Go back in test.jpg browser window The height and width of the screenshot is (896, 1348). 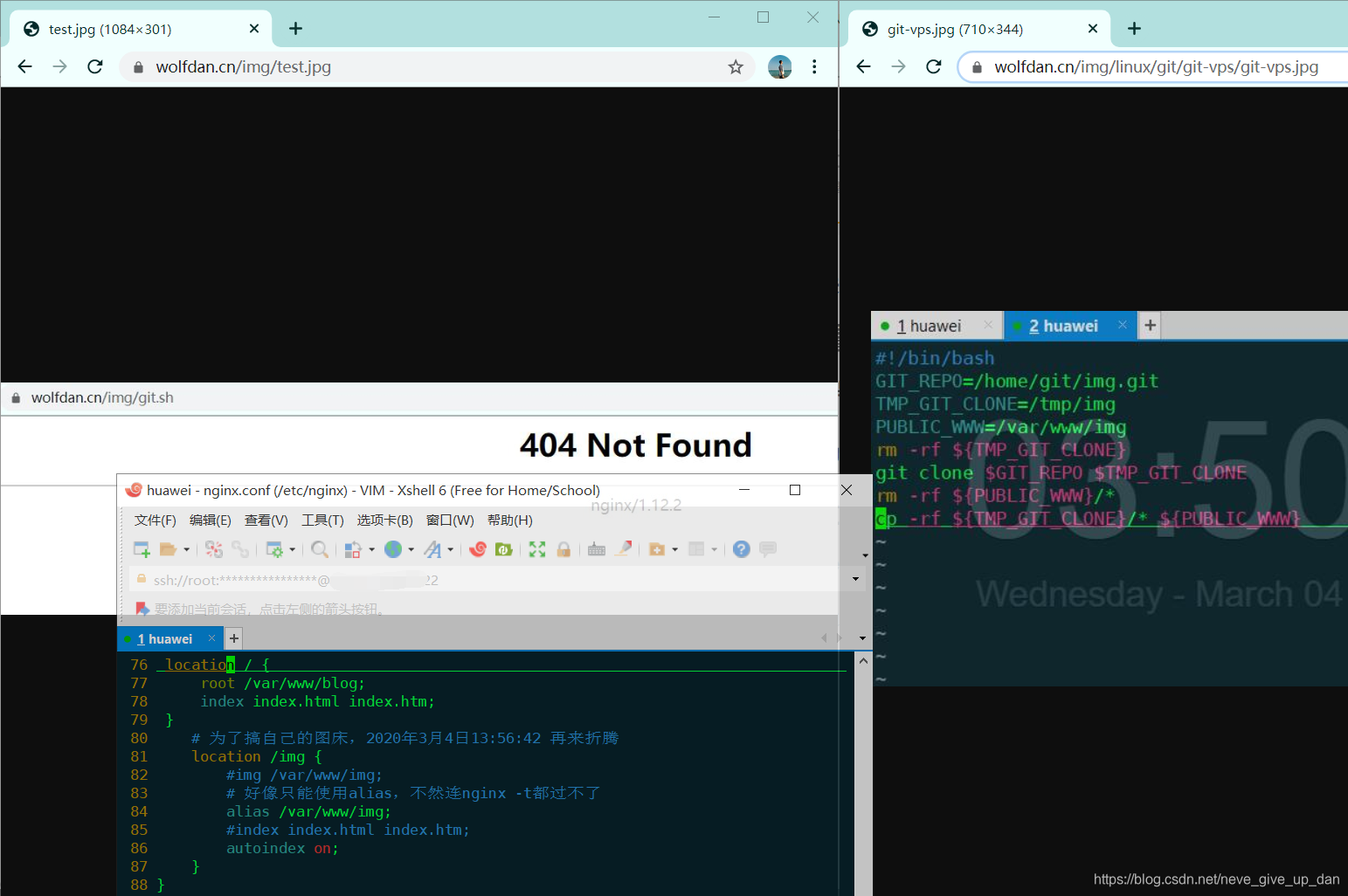pos(25,66)
